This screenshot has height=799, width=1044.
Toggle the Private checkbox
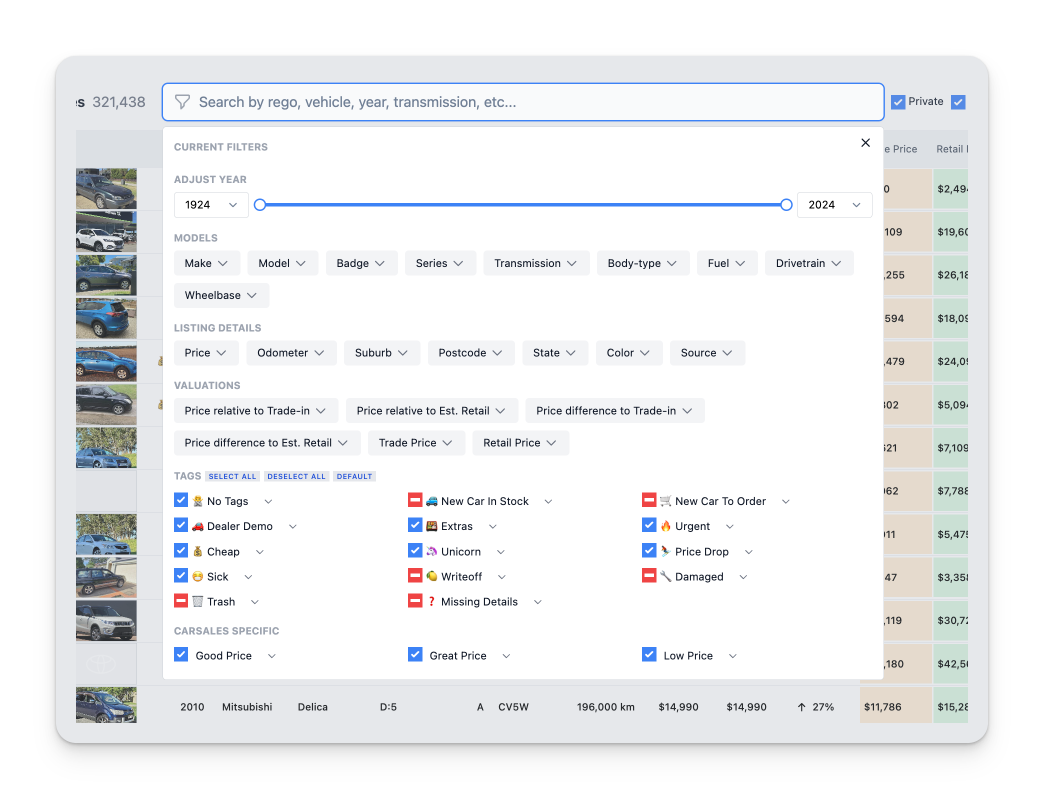pyautogui.click(x=898, y=102)
